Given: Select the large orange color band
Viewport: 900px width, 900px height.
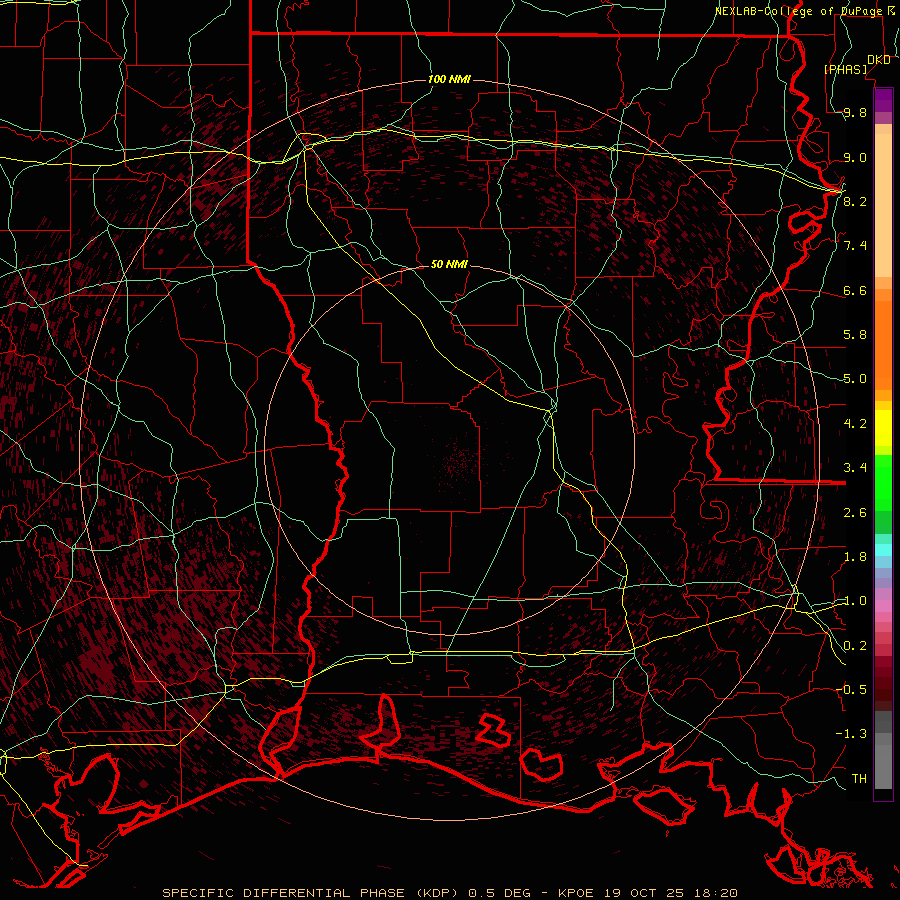Looking at the screenshot, I should (883, 345).
